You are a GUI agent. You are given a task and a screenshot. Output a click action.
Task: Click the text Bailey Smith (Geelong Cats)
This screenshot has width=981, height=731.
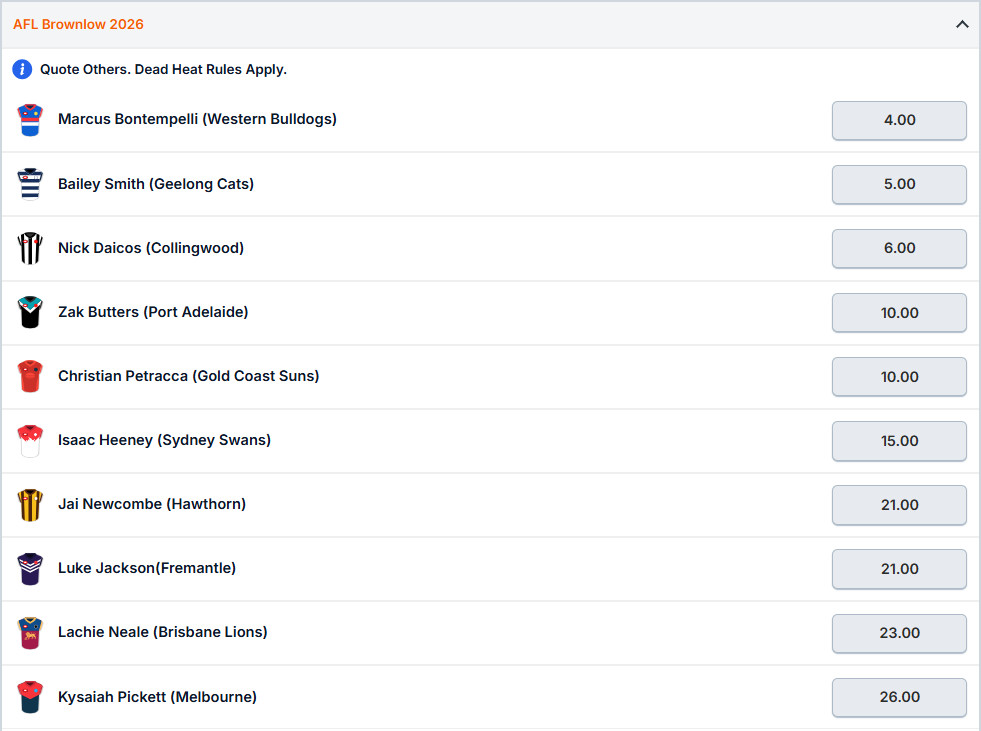[x=156, y=184]
